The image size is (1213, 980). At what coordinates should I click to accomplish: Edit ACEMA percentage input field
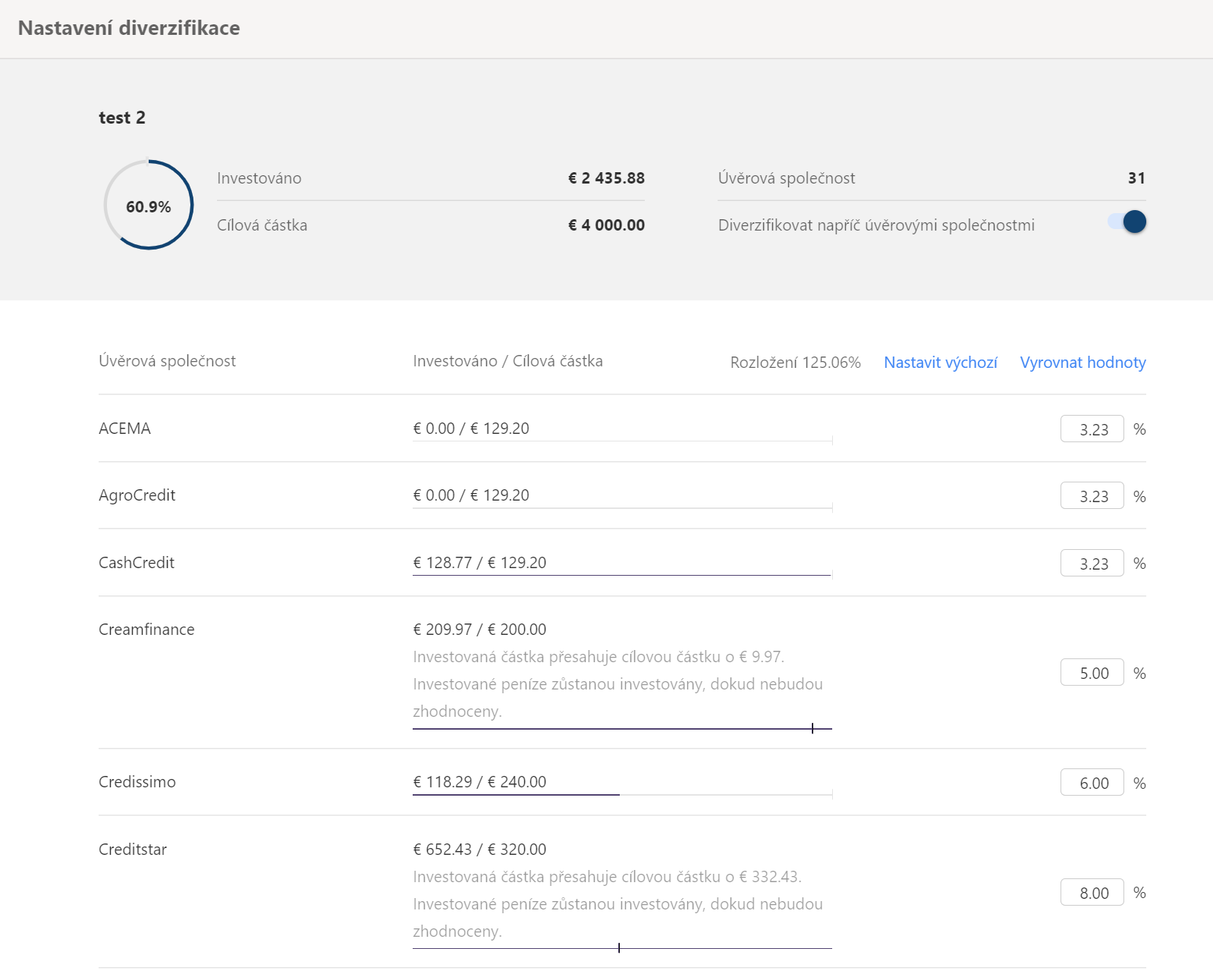tap(1092, 429)
